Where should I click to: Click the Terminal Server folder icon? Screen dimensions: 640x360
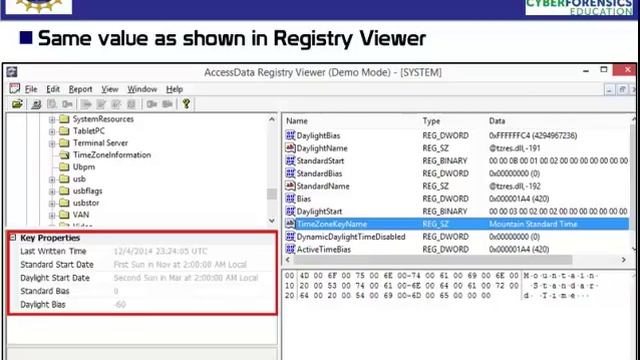click(x=64, y=143)
